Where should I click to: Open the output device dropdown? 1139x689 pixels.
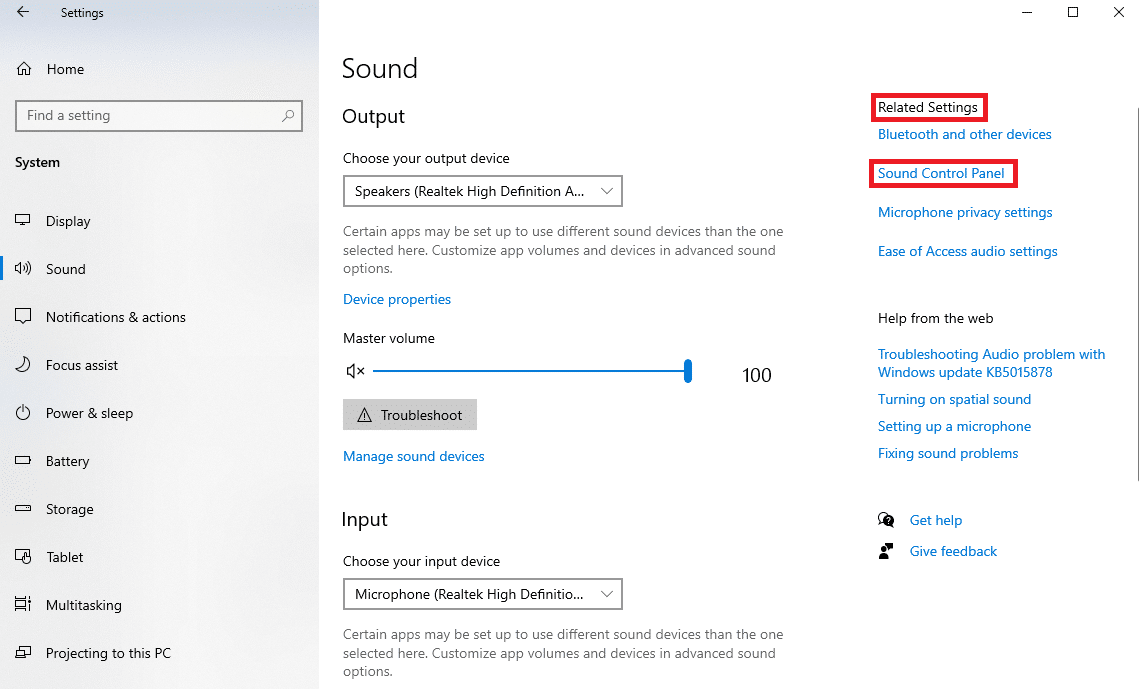[x=482, y=190]
